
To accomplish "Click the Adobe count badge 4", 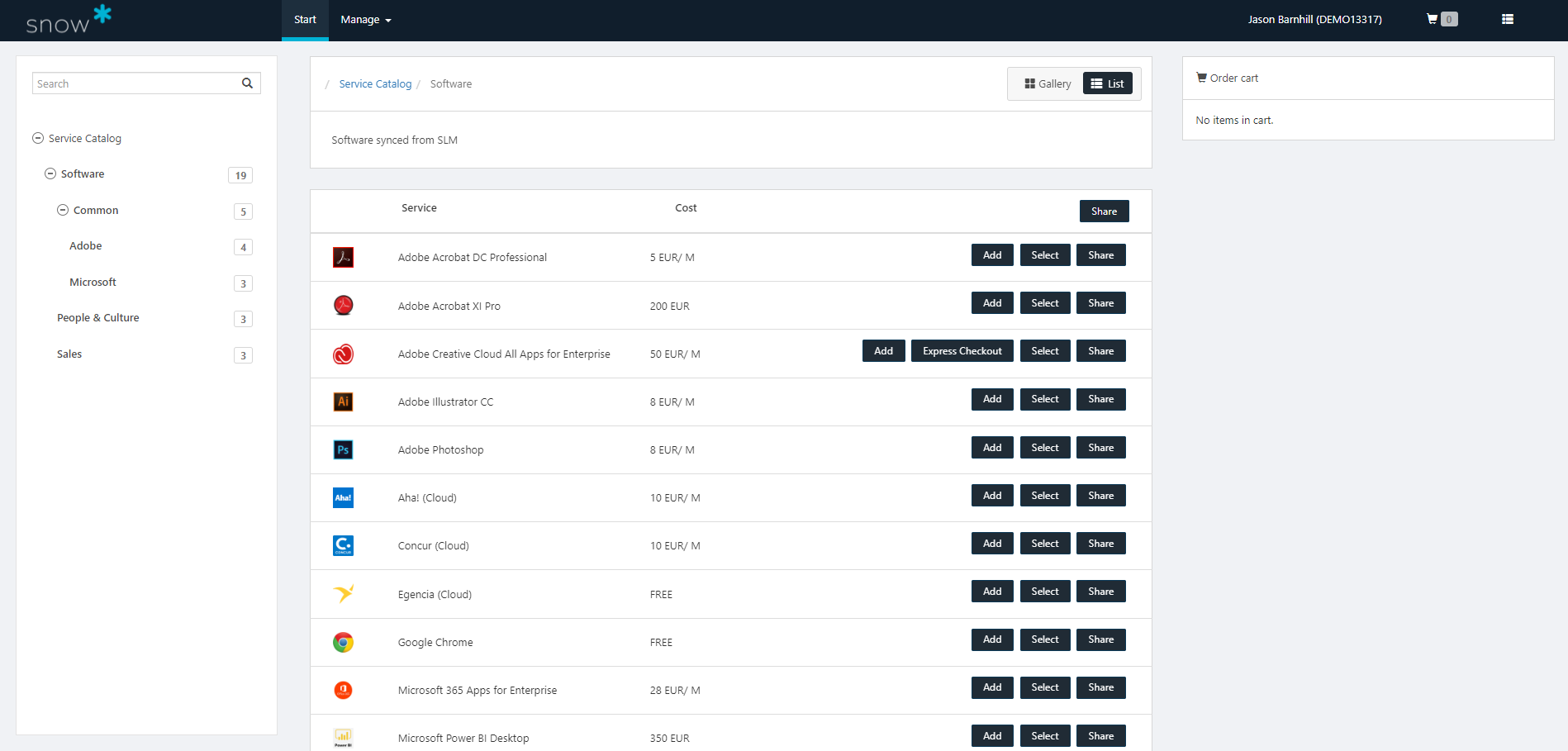I will 243,247.
